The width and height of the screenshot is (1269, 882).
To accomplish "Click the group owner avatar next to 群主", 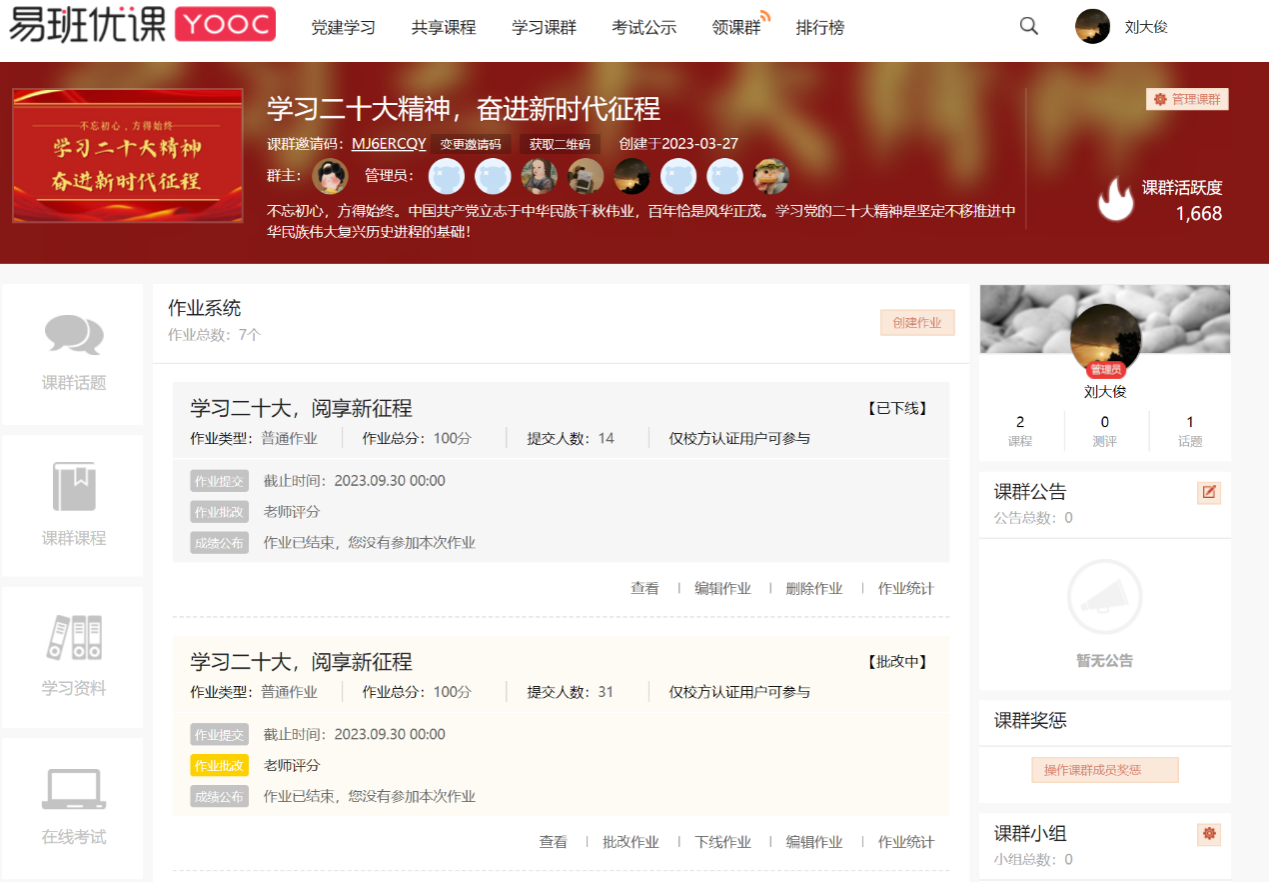I will pyautogui.click(x=330, y=176).
